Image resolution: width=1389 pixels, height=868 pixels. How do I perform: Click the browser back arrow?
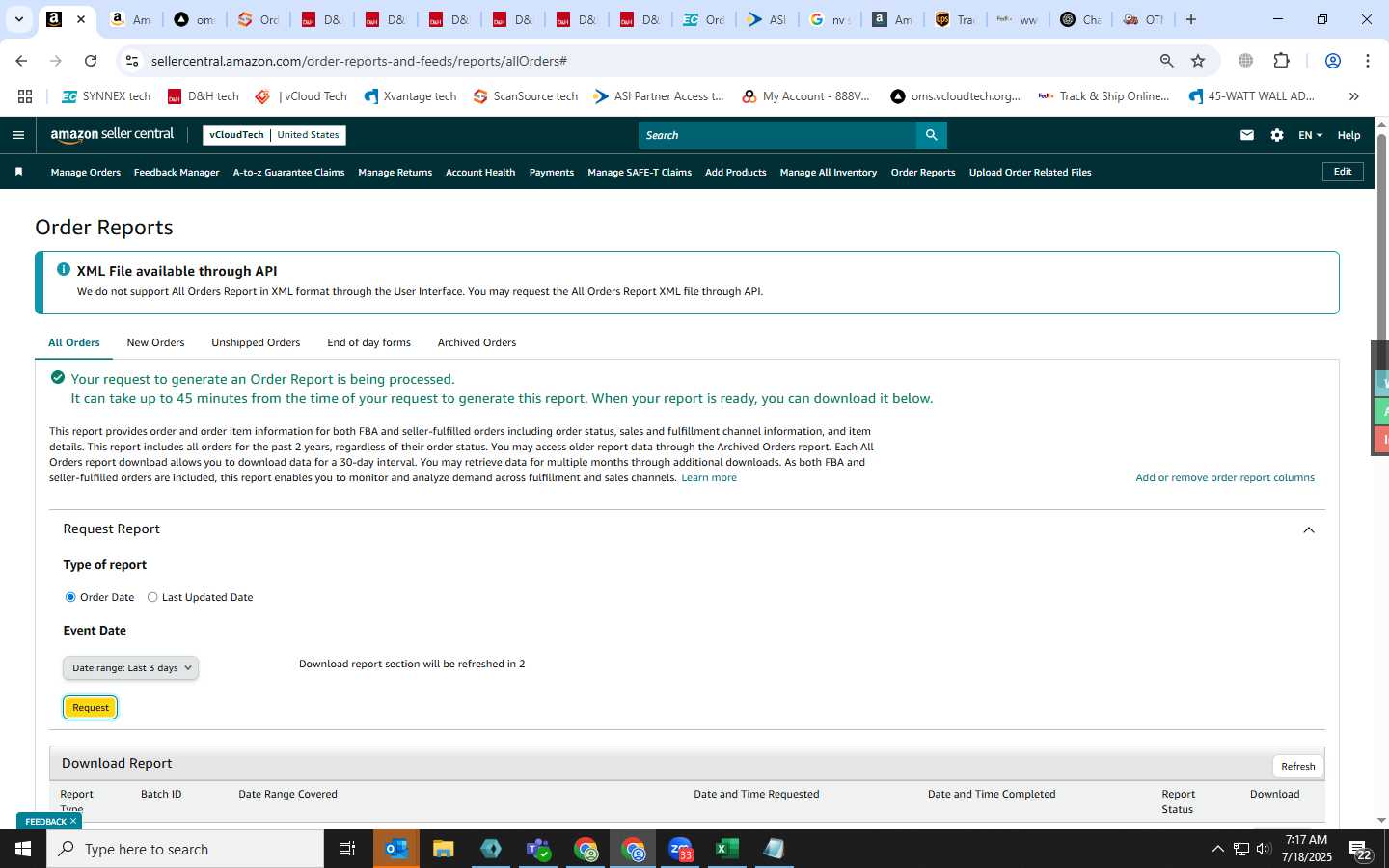click(x=21, y=61)
